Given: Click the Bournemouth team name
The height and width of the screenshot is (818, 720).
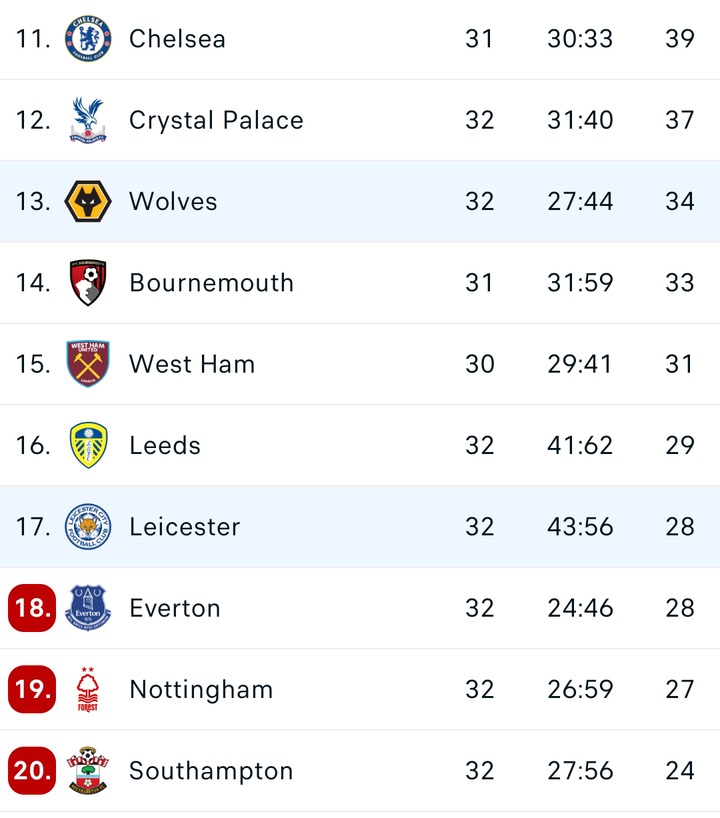Looking at the screenshot, I should point(211,282).
